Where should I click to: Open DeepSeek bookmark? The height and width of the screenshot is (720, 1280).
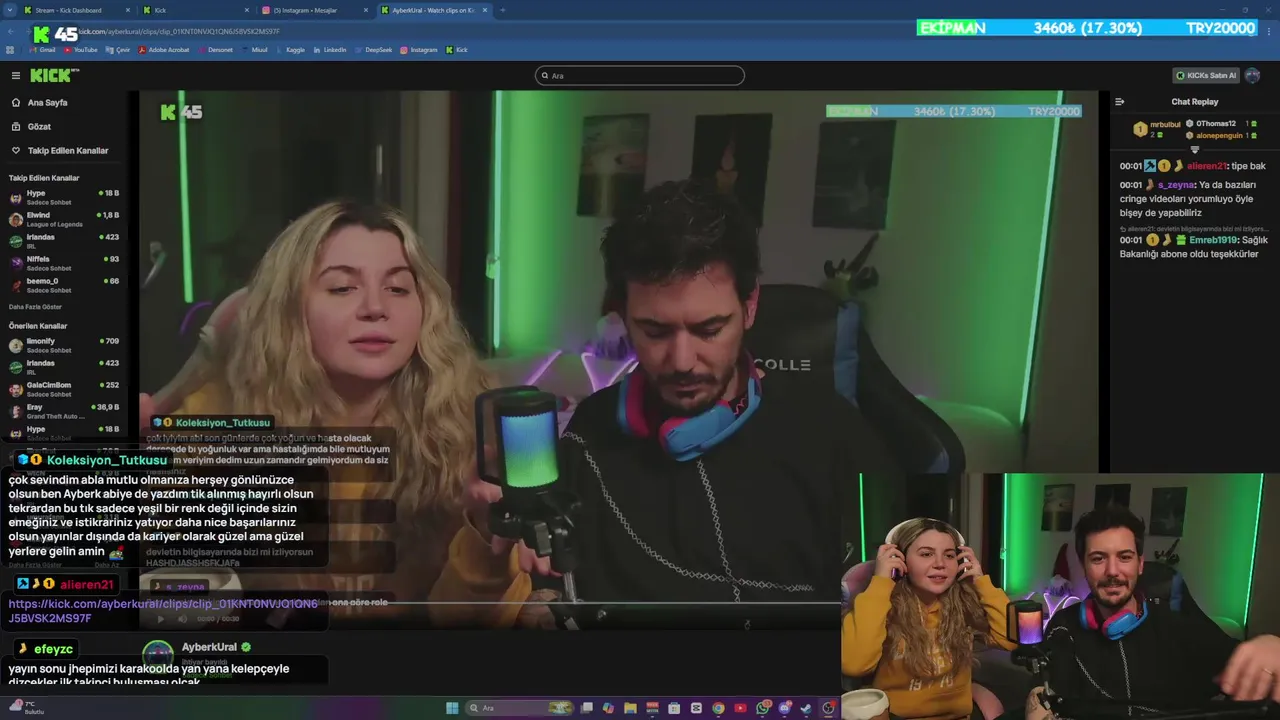tap(373, 50)
